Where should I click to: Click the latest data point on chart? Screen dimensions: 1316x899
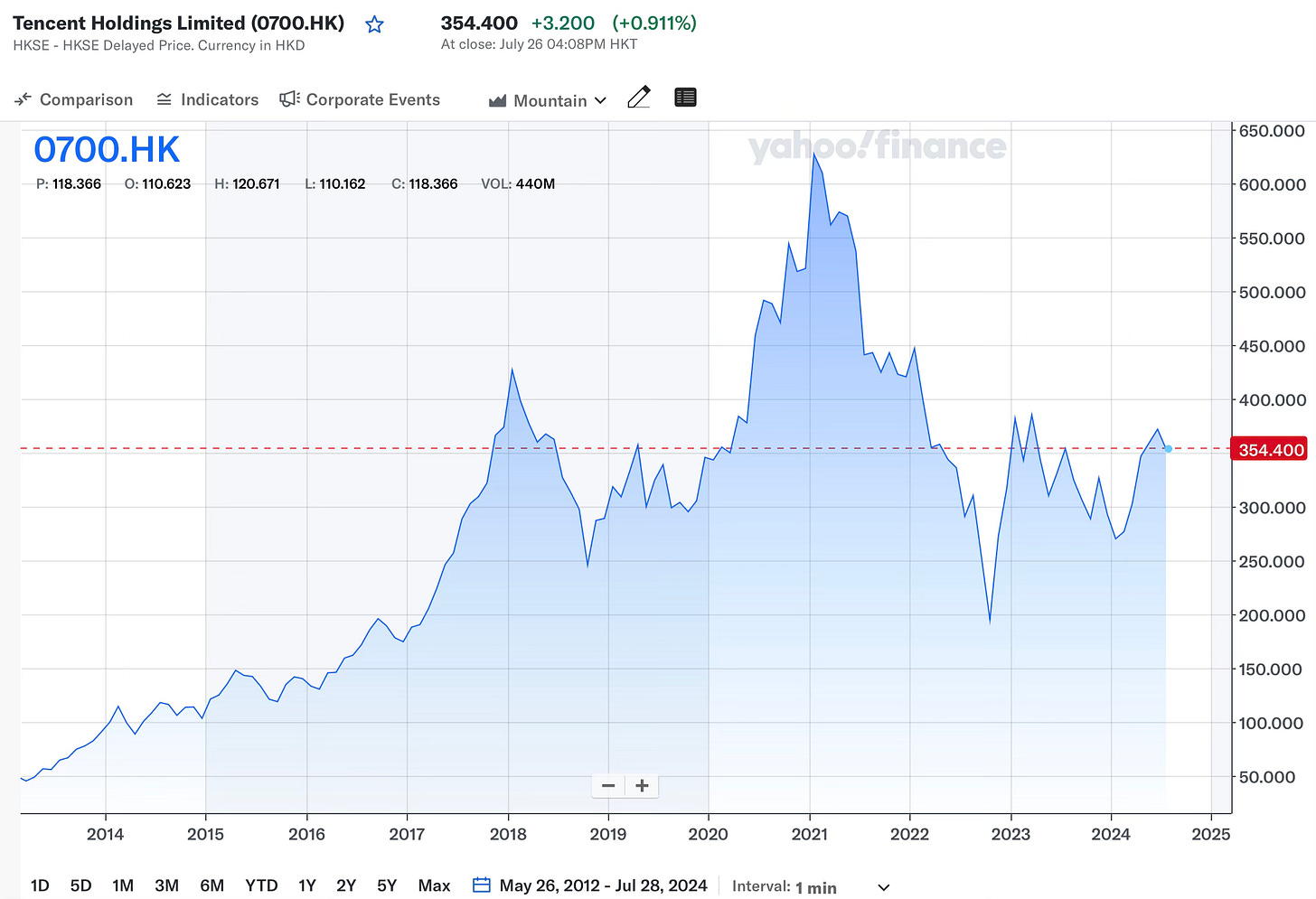1168,449
